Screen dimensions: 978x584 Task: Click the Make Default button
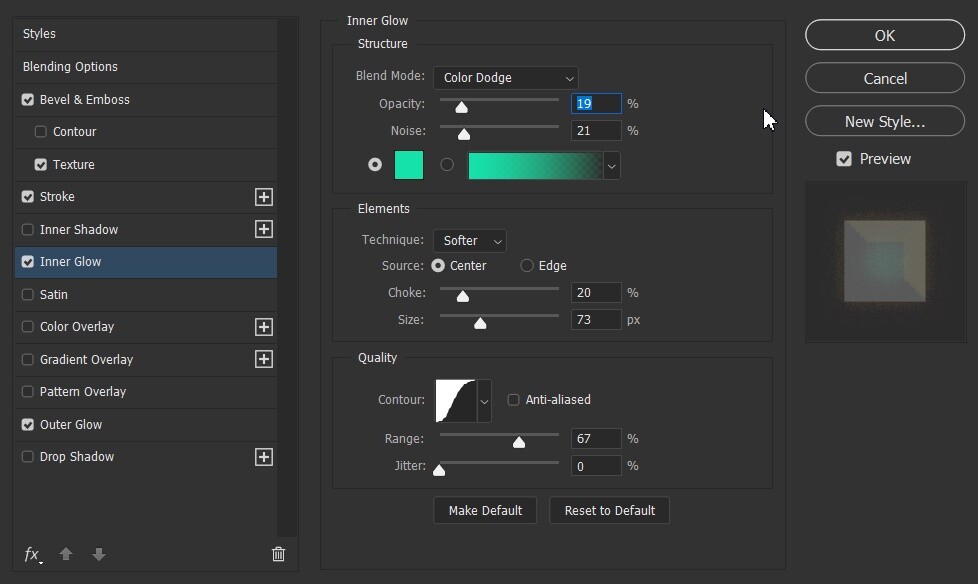[x=485, y=510]
